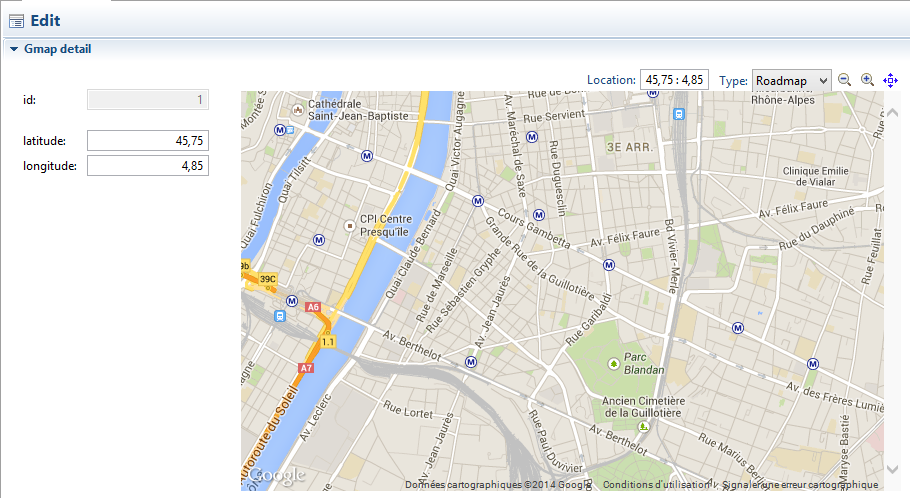Click the Location coordinates text box
Image resolution: width=910 pixels, height=498 pixels.
[x=674, y=80]
